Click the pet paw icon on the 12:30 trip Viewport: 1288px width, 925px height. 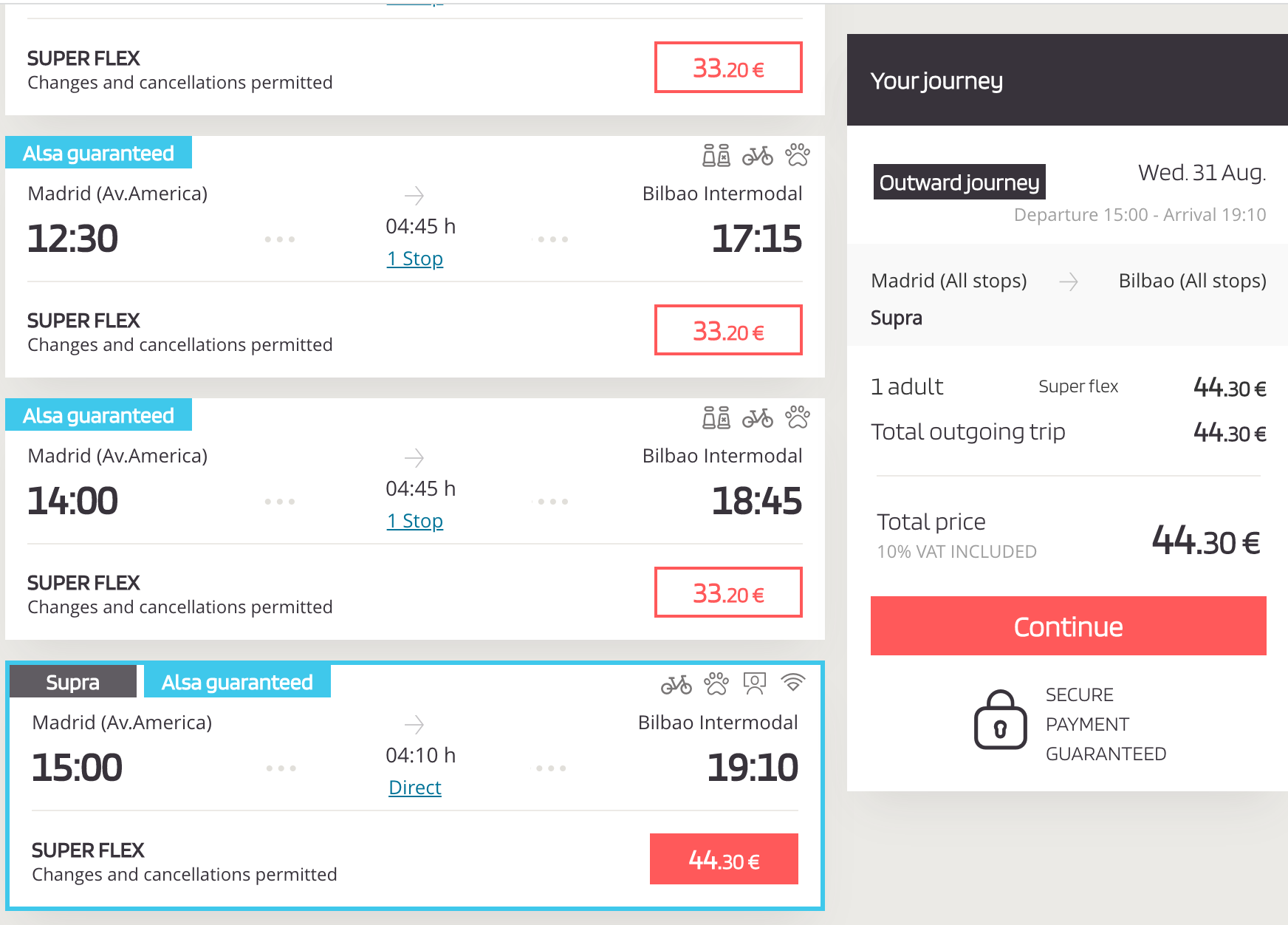(797, 154)
